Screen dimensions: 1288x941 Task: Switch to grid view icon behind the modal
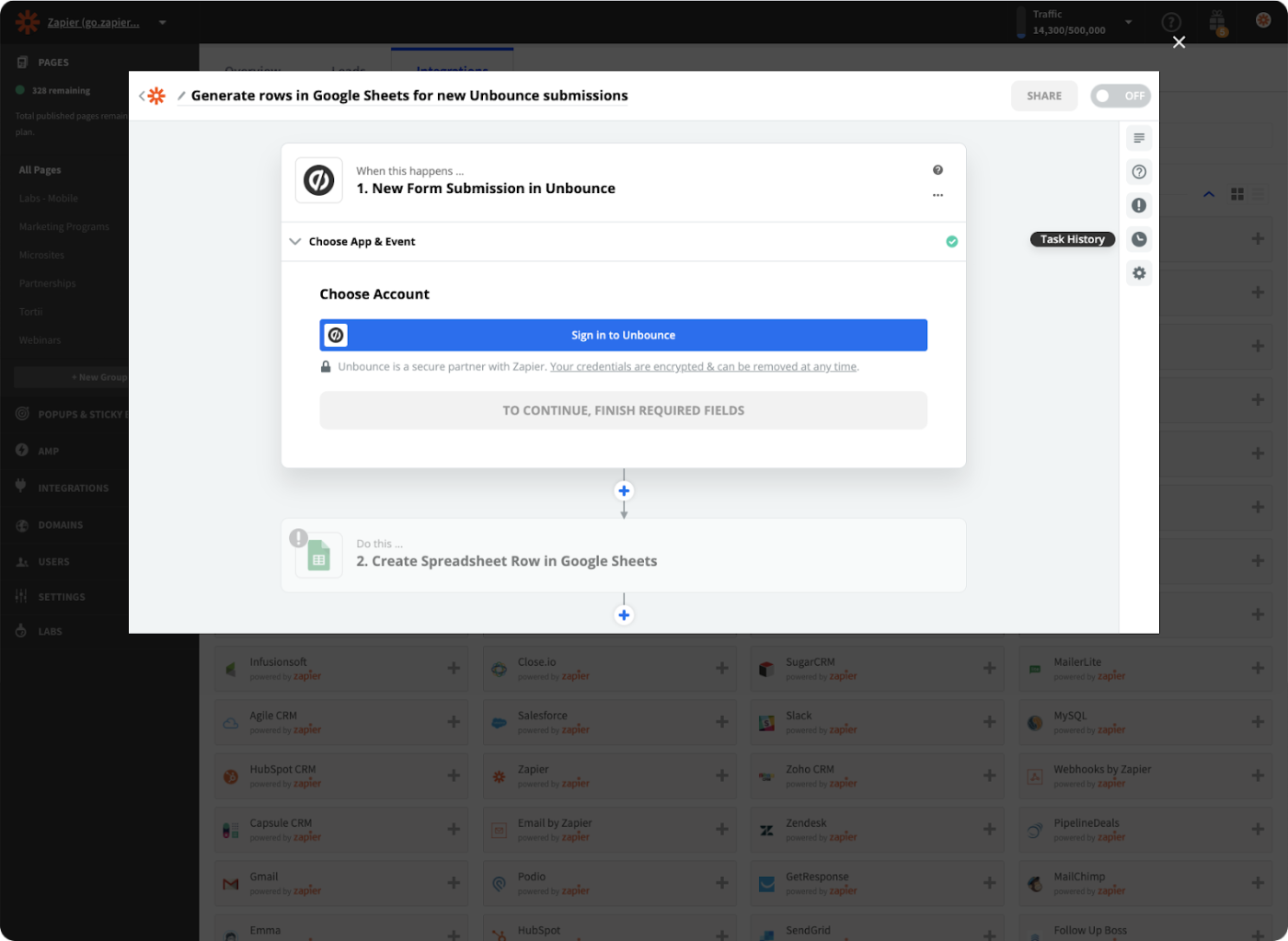1237,194
